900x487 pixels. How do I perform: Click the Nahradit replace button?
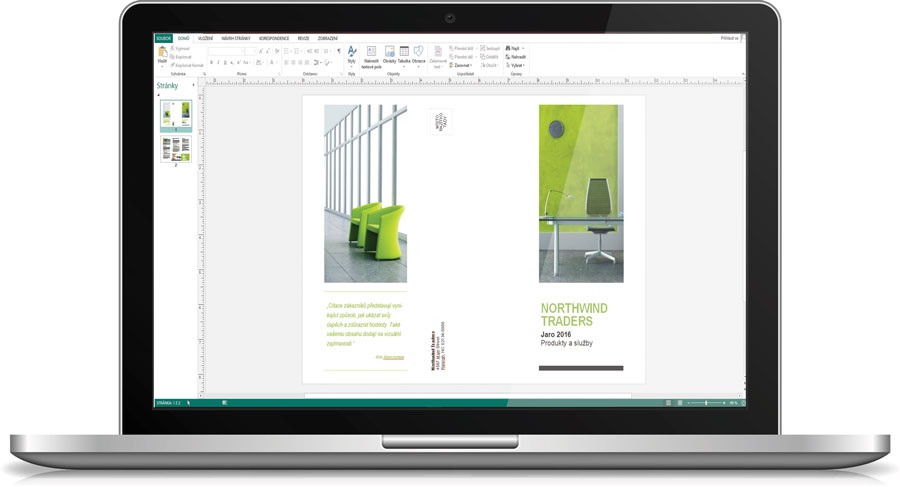[x=515, y=57]
